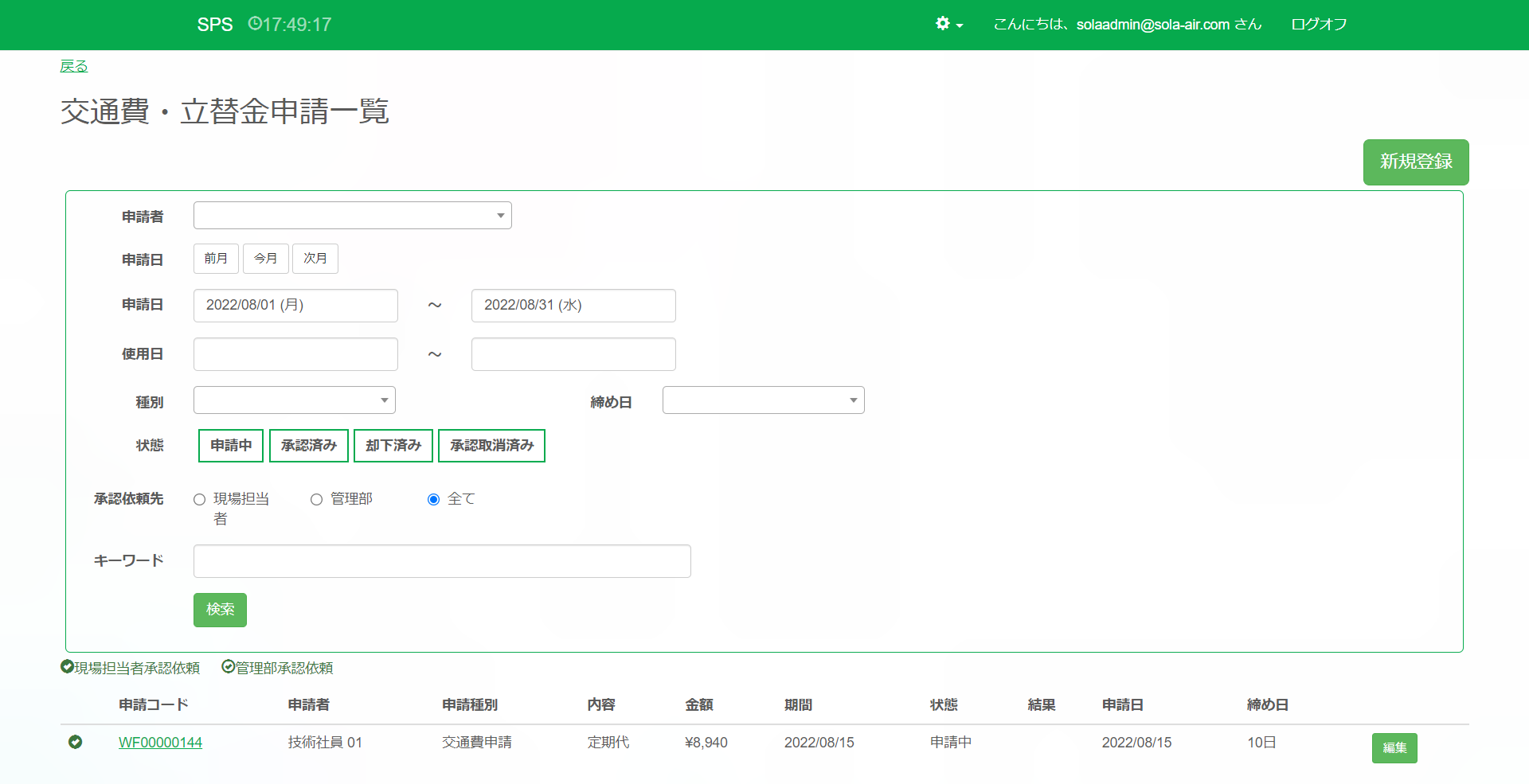This screenshot has height=784, width=1529.
Task: Click the clock icon beside the time
Action: 255,24
